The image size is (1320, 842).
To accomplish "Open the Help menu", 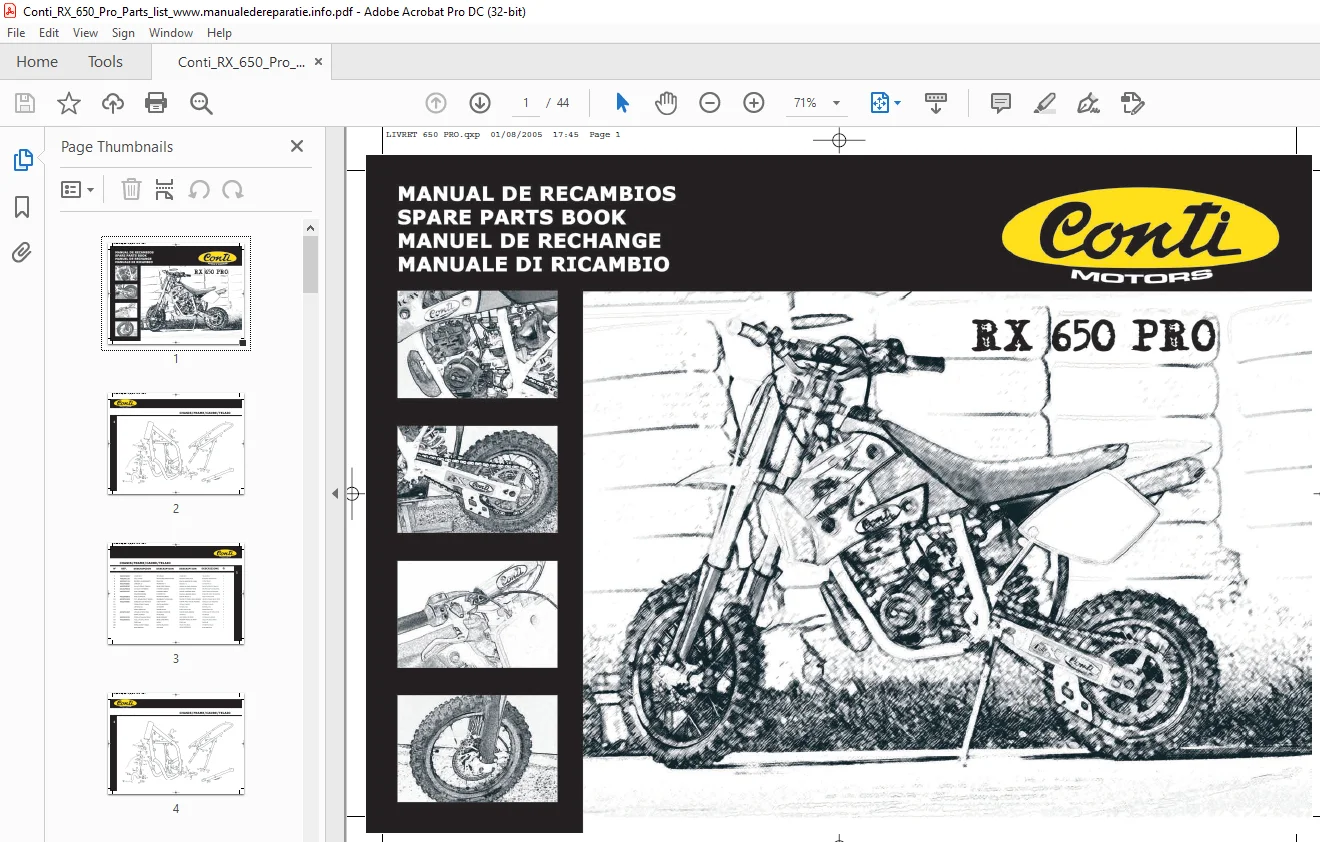I will pos(219,33).
